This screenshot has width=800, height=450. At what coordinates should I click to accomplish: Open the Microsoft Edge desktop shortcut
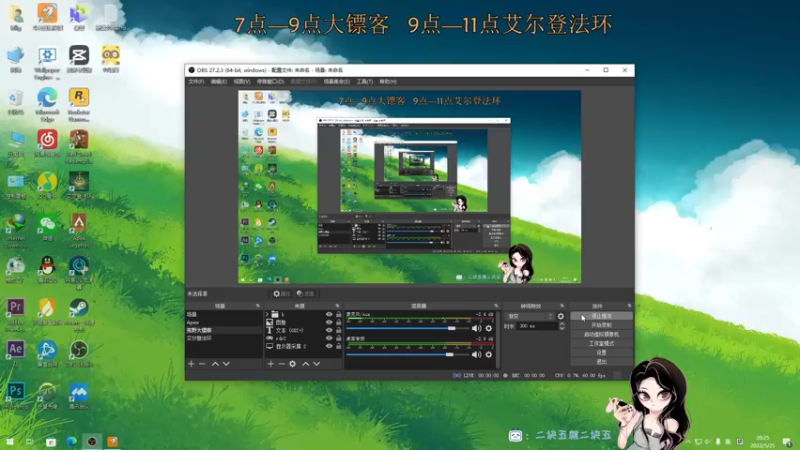47,104
